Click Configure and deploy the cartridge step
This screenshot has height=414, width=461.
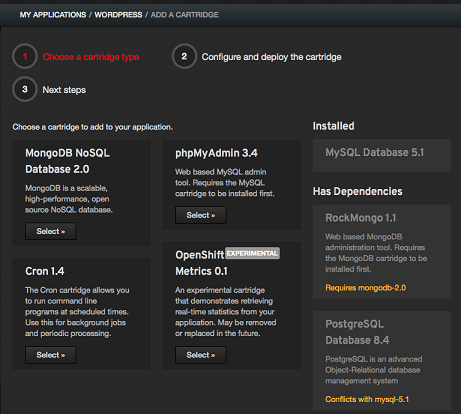pos(271,57)
